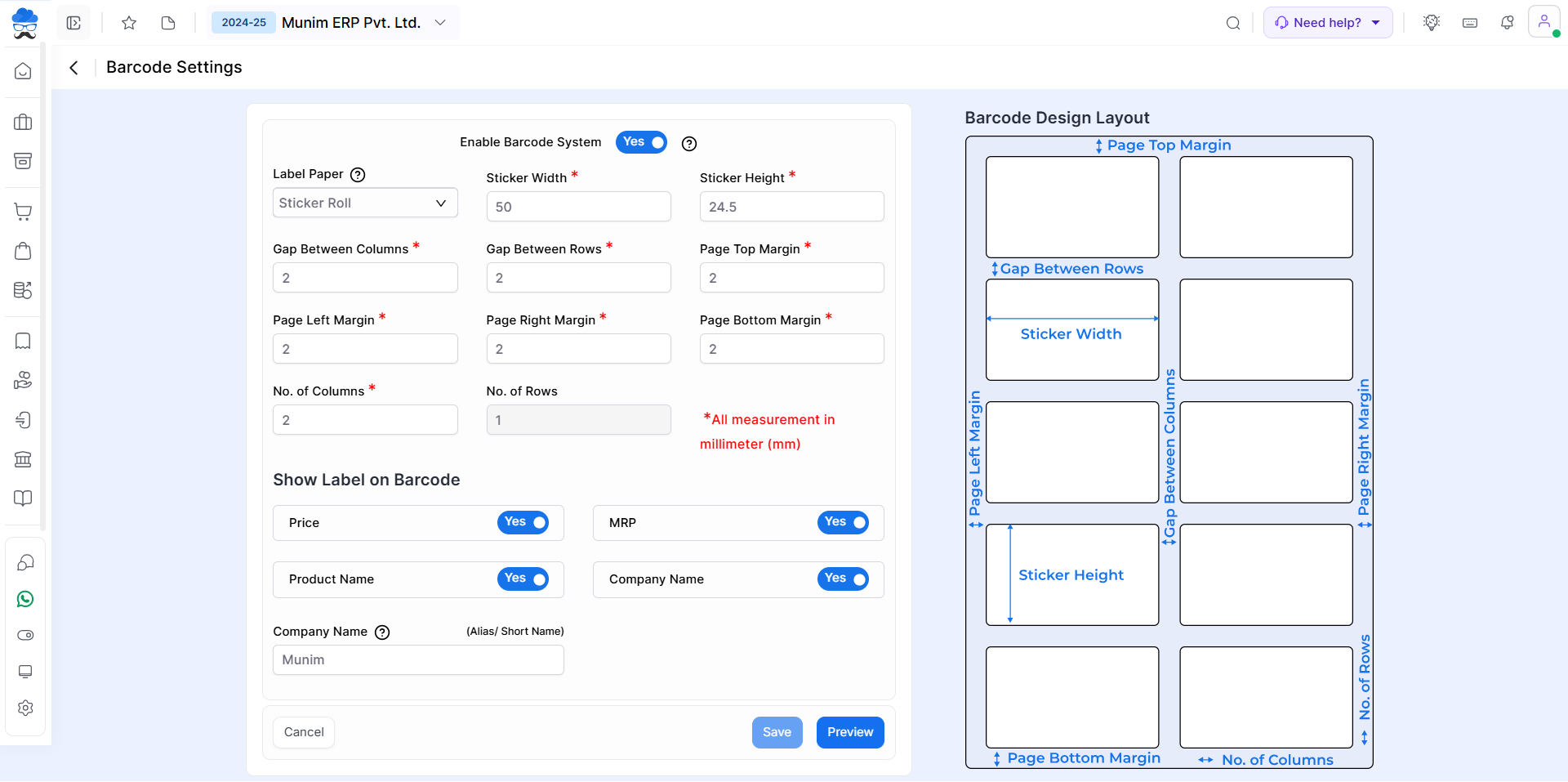Viewport: 1568px width, 782px height.
Task: Open the search icon in header
Action: coord(1233,23)
